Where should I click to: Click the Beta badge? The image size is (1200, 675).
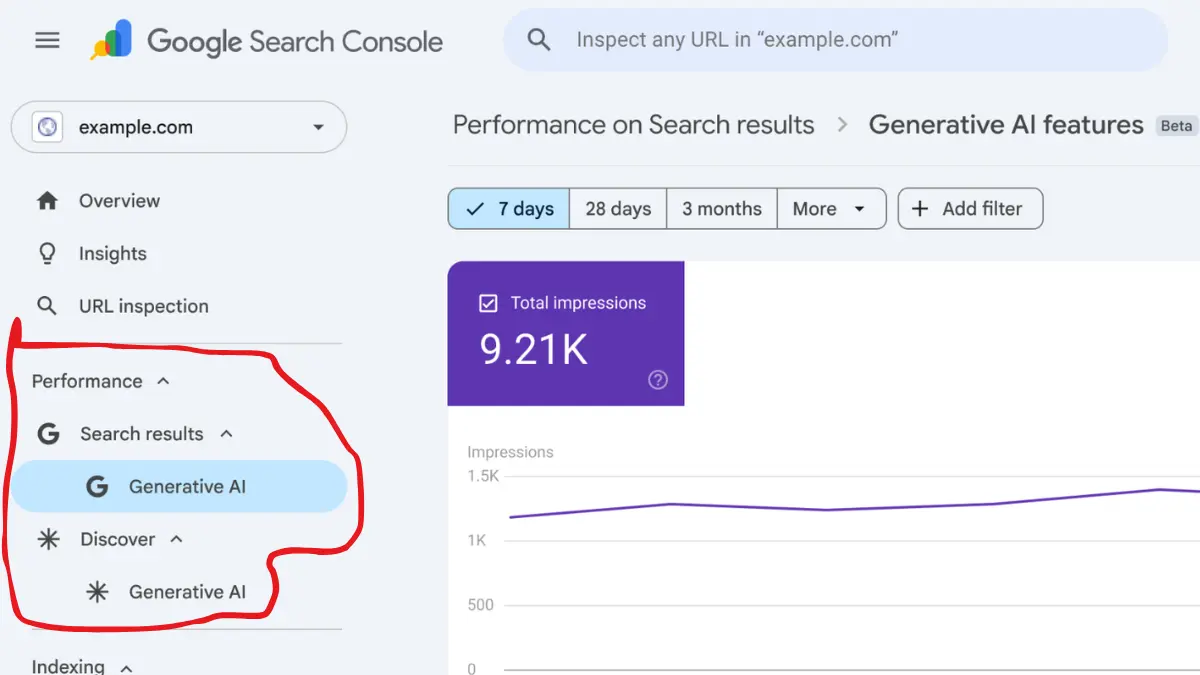1177,126
